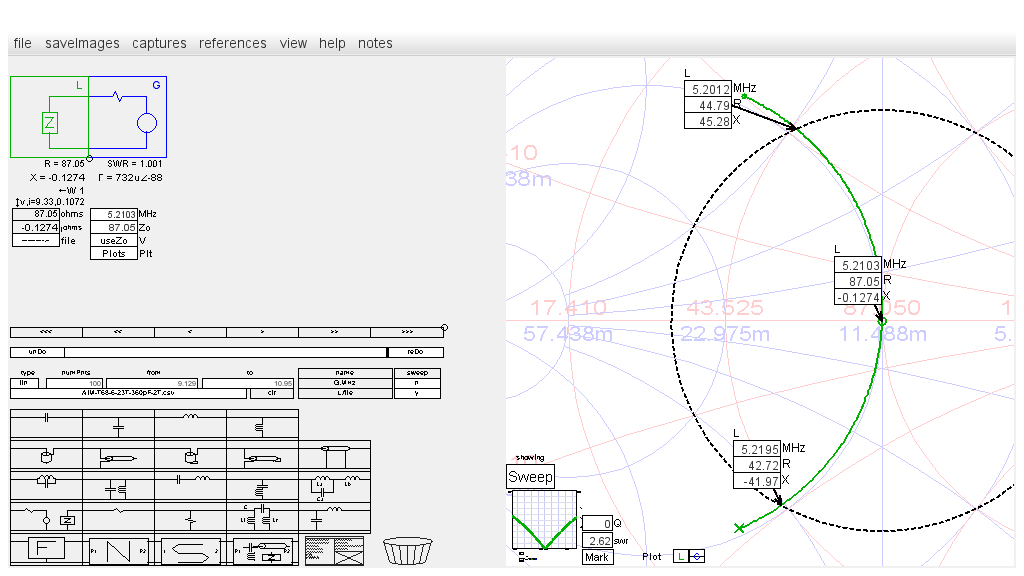
Task: Open the file menu
Action: click(22, 43)
